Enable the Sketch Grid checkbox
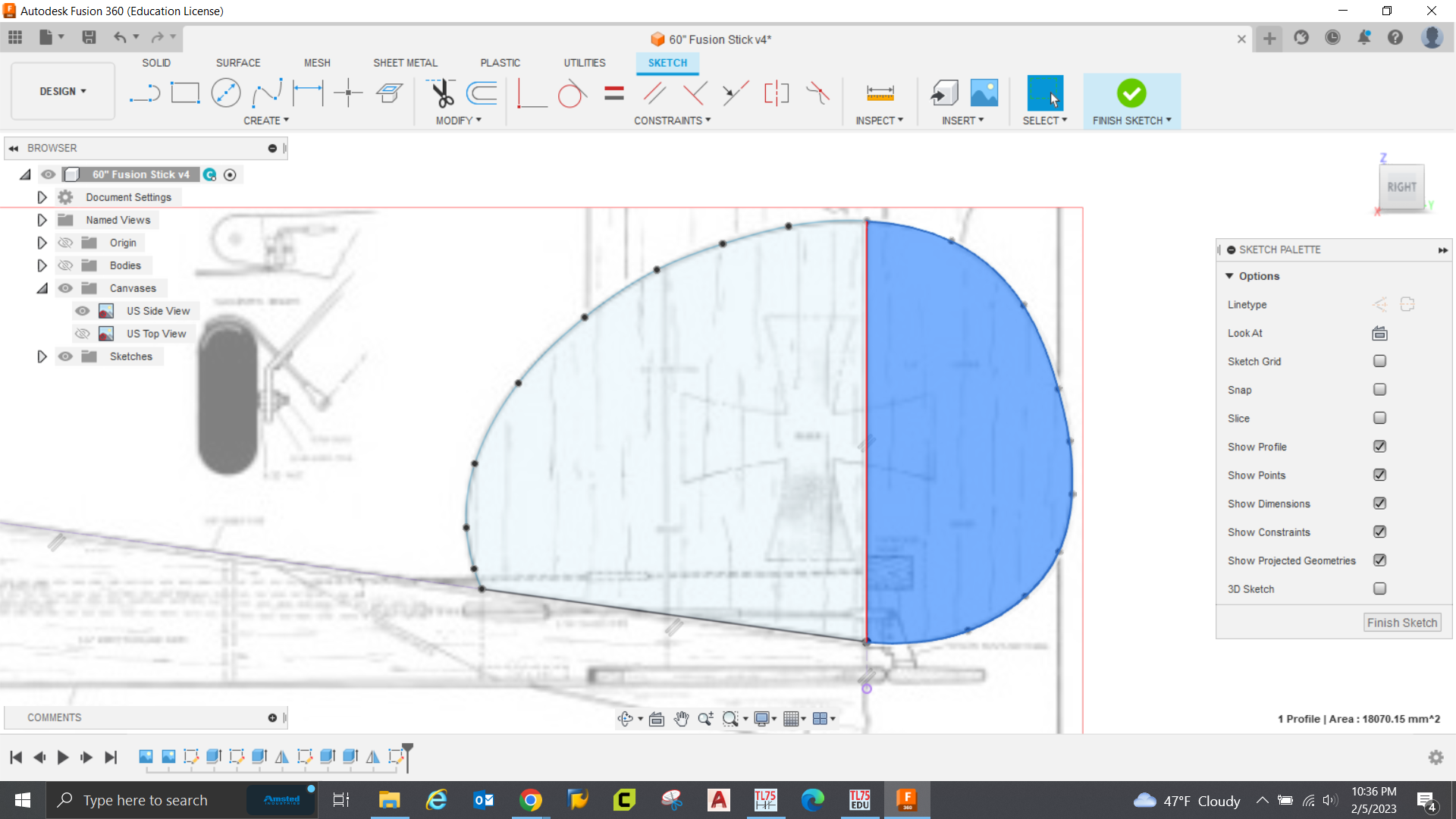This screenshot has width=1456, height=819. point(1379,362)
